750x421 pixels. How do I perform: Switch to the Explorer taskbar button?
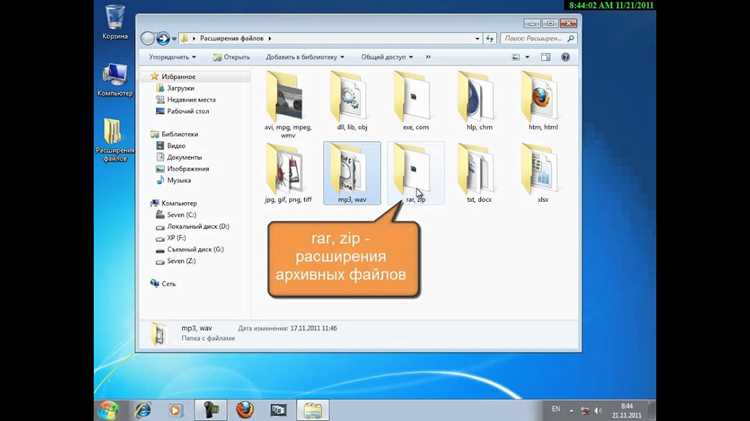(313, 410)
